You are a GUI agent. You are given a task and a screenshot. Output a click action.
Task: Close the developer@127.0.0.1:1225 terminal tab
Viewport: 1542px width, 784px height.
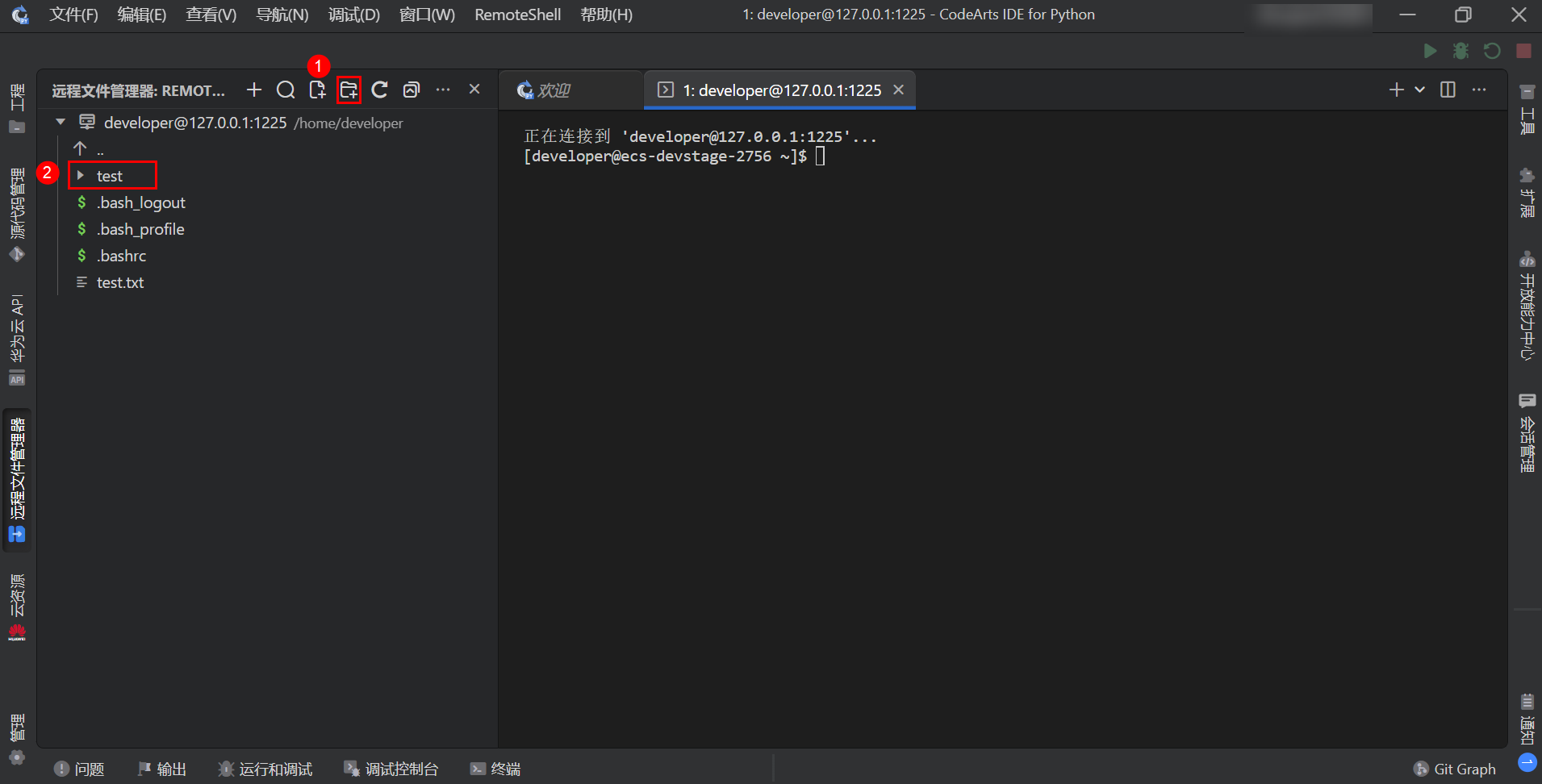pyautogui.click(x=898, y=90)
